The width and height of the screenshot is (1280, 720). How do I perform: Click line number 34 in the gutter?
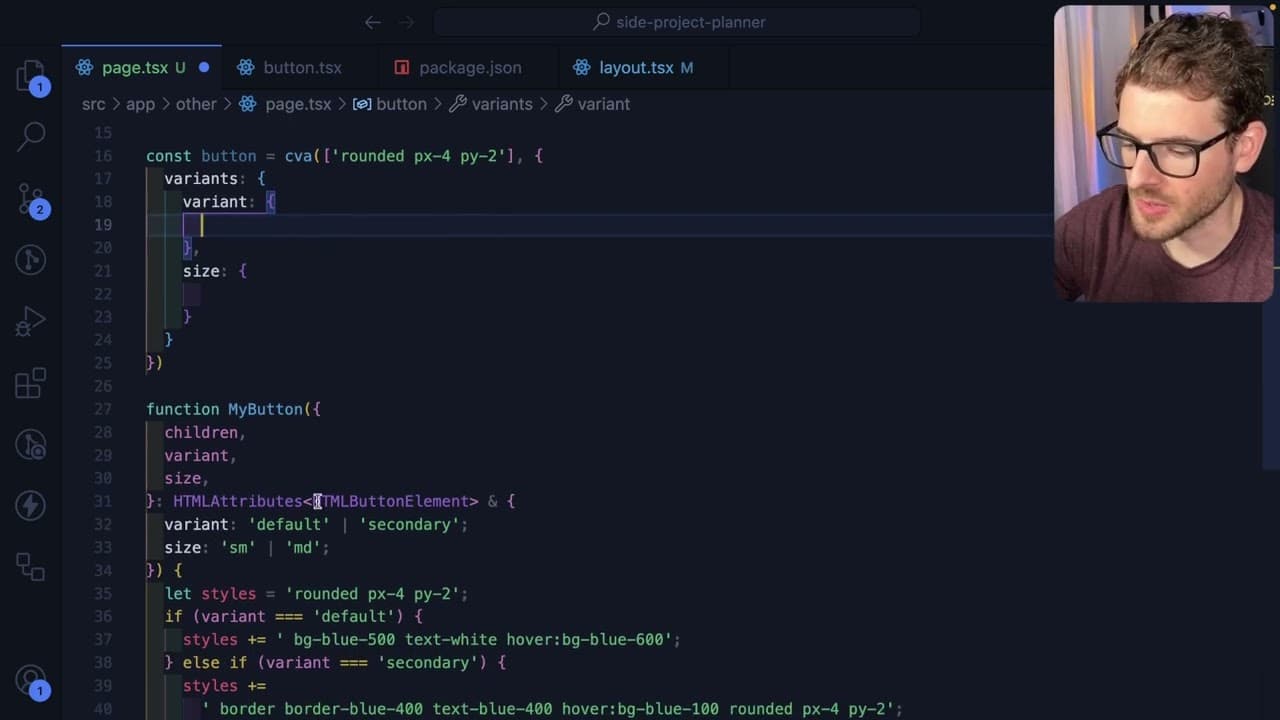point(103,570)
